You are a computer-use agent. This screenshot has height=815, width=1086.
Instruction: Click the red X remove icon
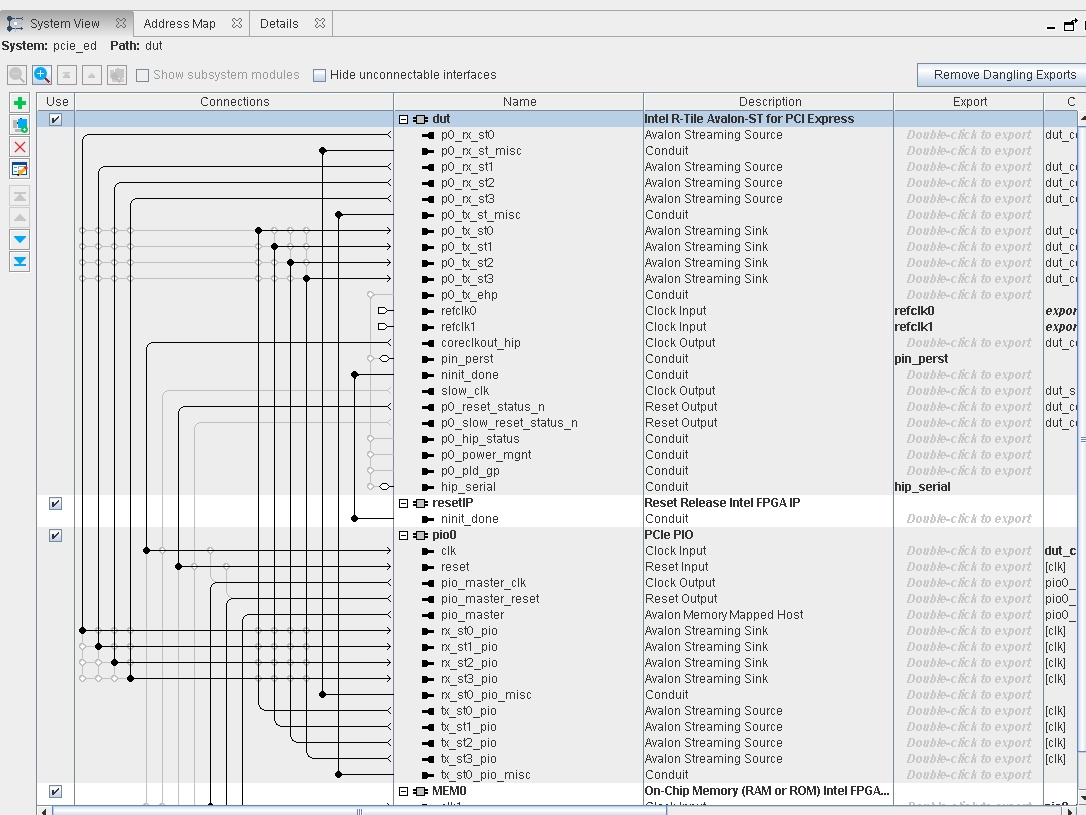[20, 147]
